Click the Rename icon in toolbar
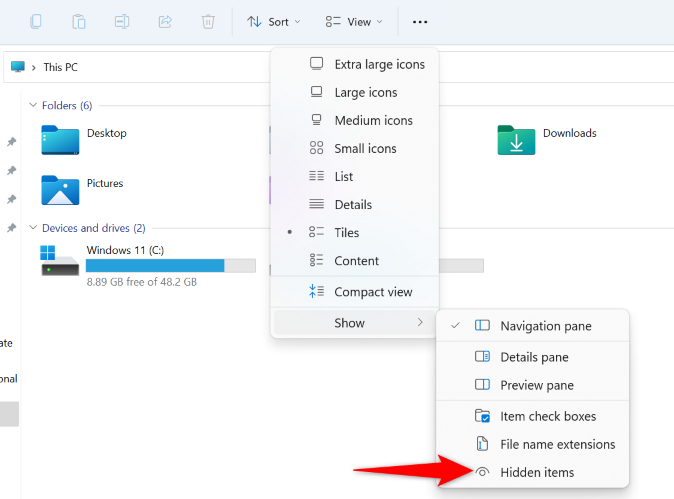674x499 pixels. tap(121, 21)
